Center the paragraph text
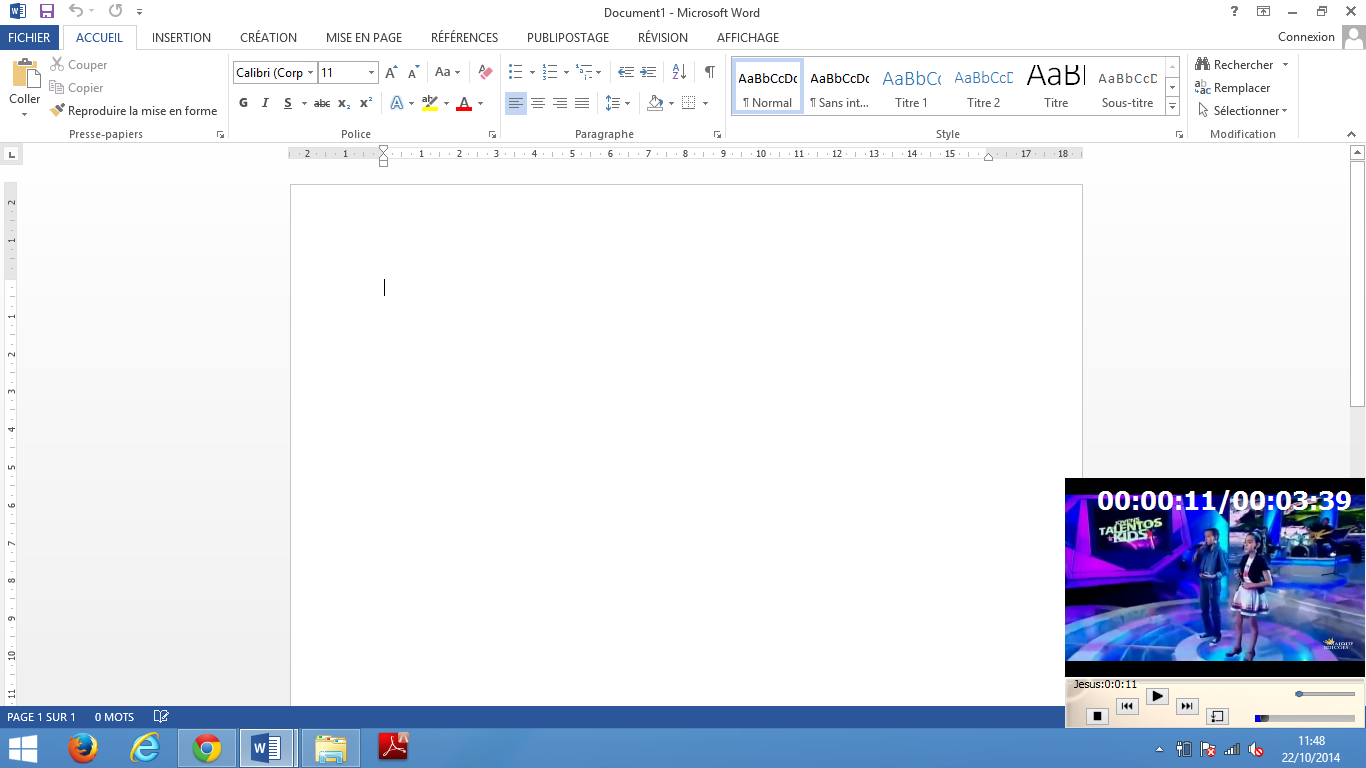The width and height of the screenshot is (1366, 768). pos(538,103)
